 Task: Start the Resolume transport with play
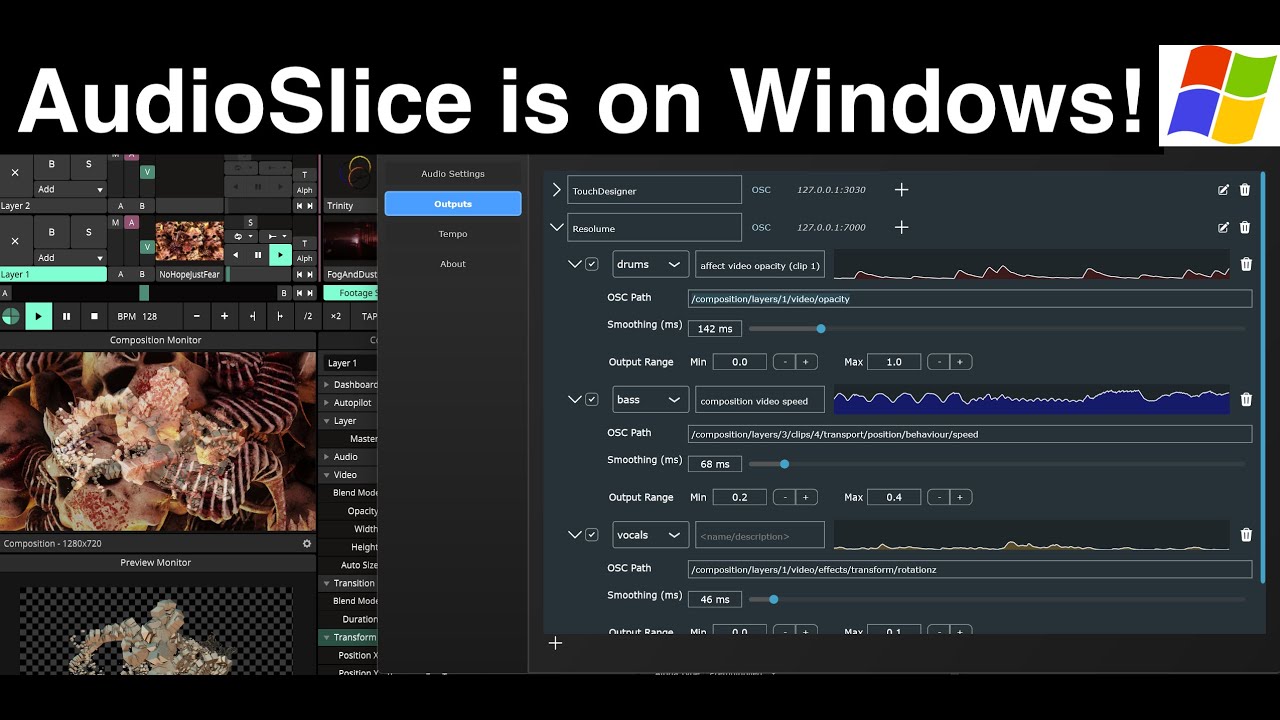(x=38, y=316)
